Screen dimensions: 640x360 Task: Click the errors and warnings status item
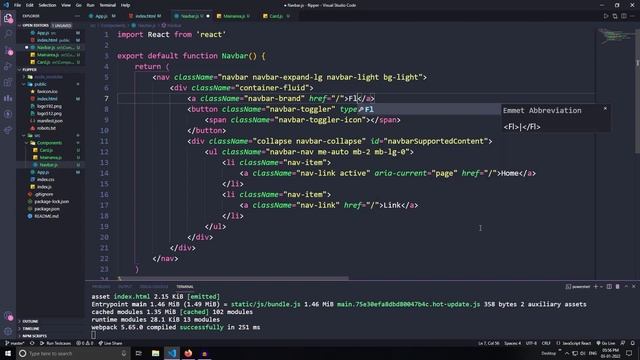click(85, 343)
